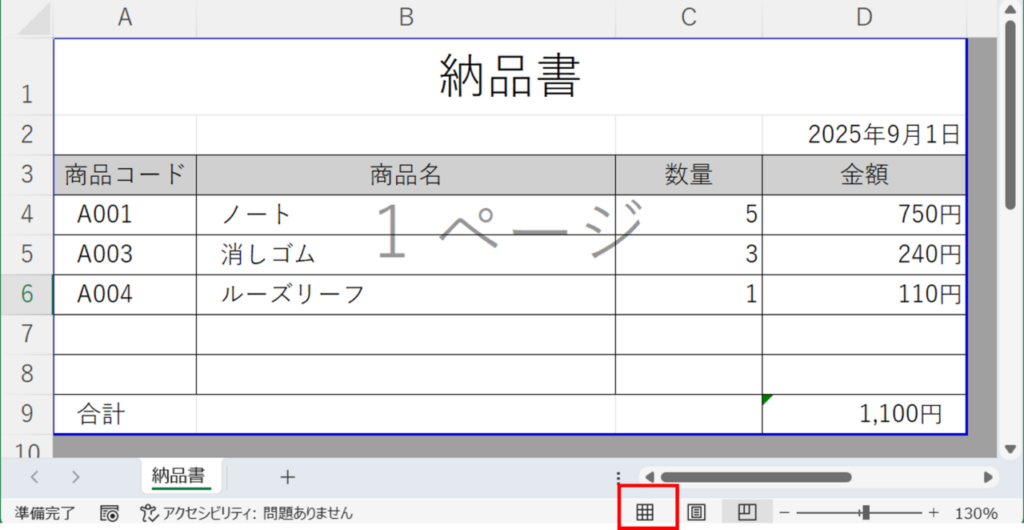Image resolution: width=1024 pixels, height=530 pixels.
Task: Click the 合計 label cell
Action: point(125,414)
